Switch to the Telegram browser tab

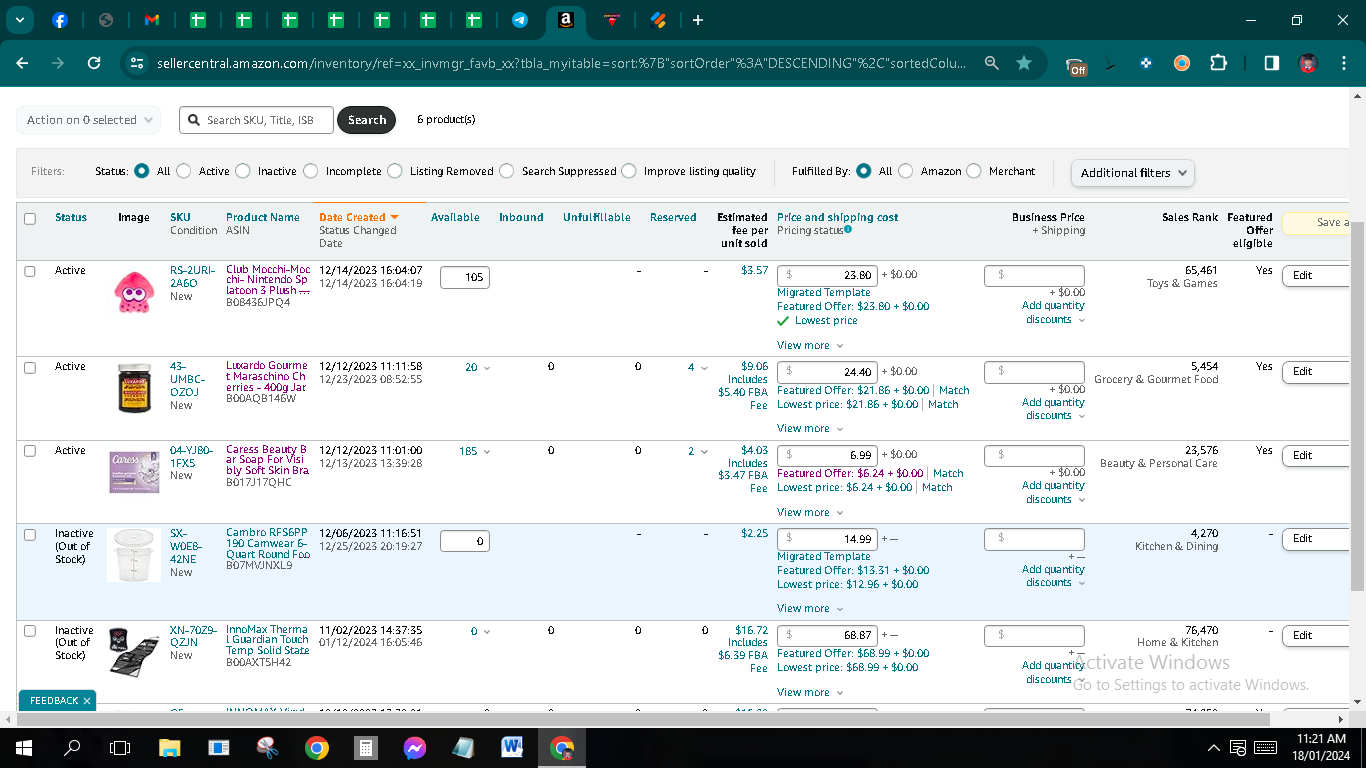coord(520,20)
